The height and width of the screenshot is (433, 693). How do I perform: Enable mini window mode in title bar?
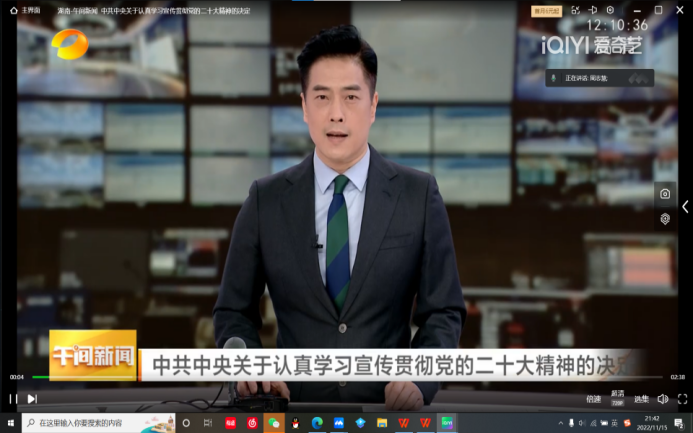coord(593,10)
